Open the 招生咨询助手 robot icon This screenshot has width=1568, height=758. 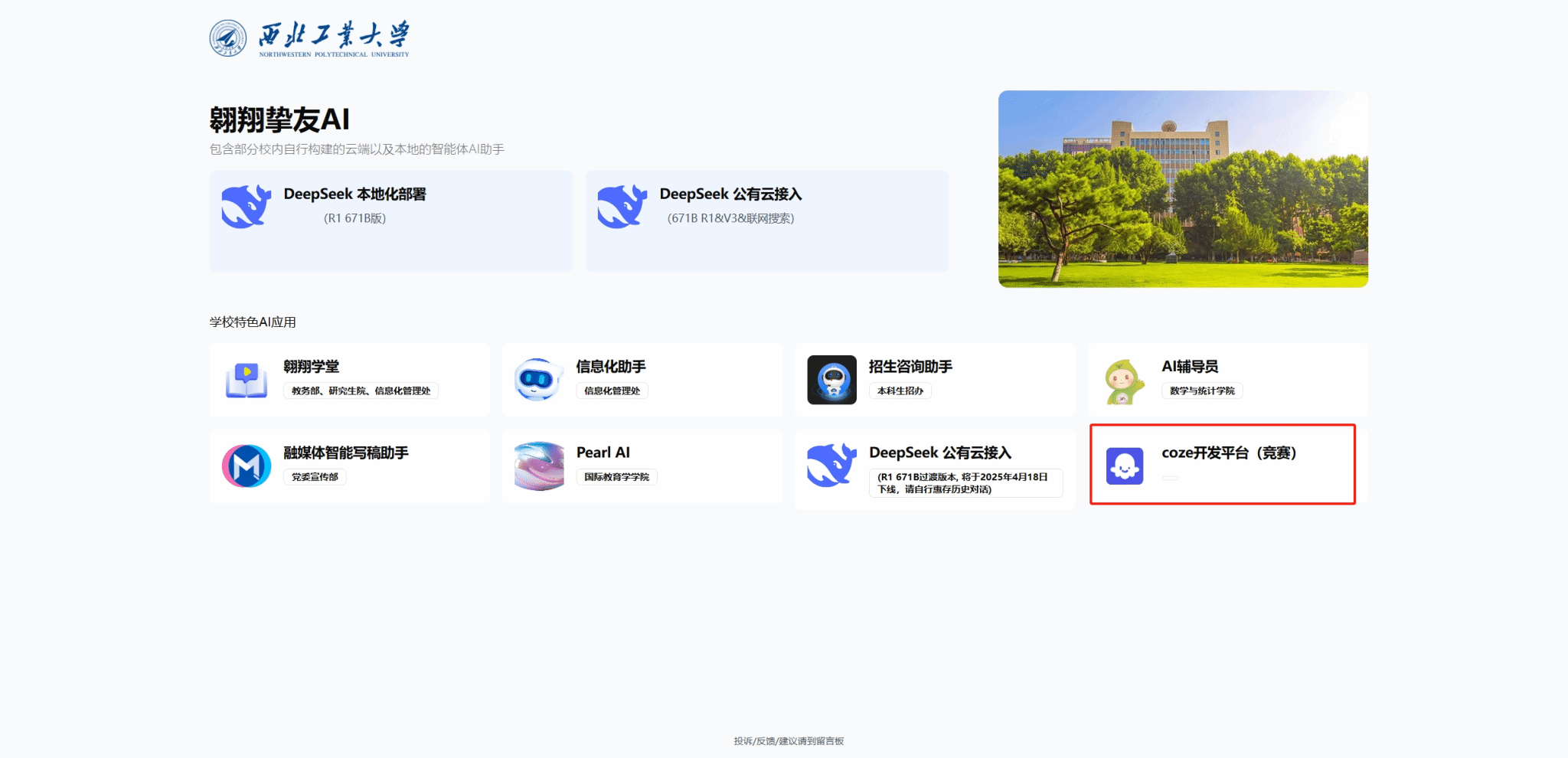[x=832, y=380]
